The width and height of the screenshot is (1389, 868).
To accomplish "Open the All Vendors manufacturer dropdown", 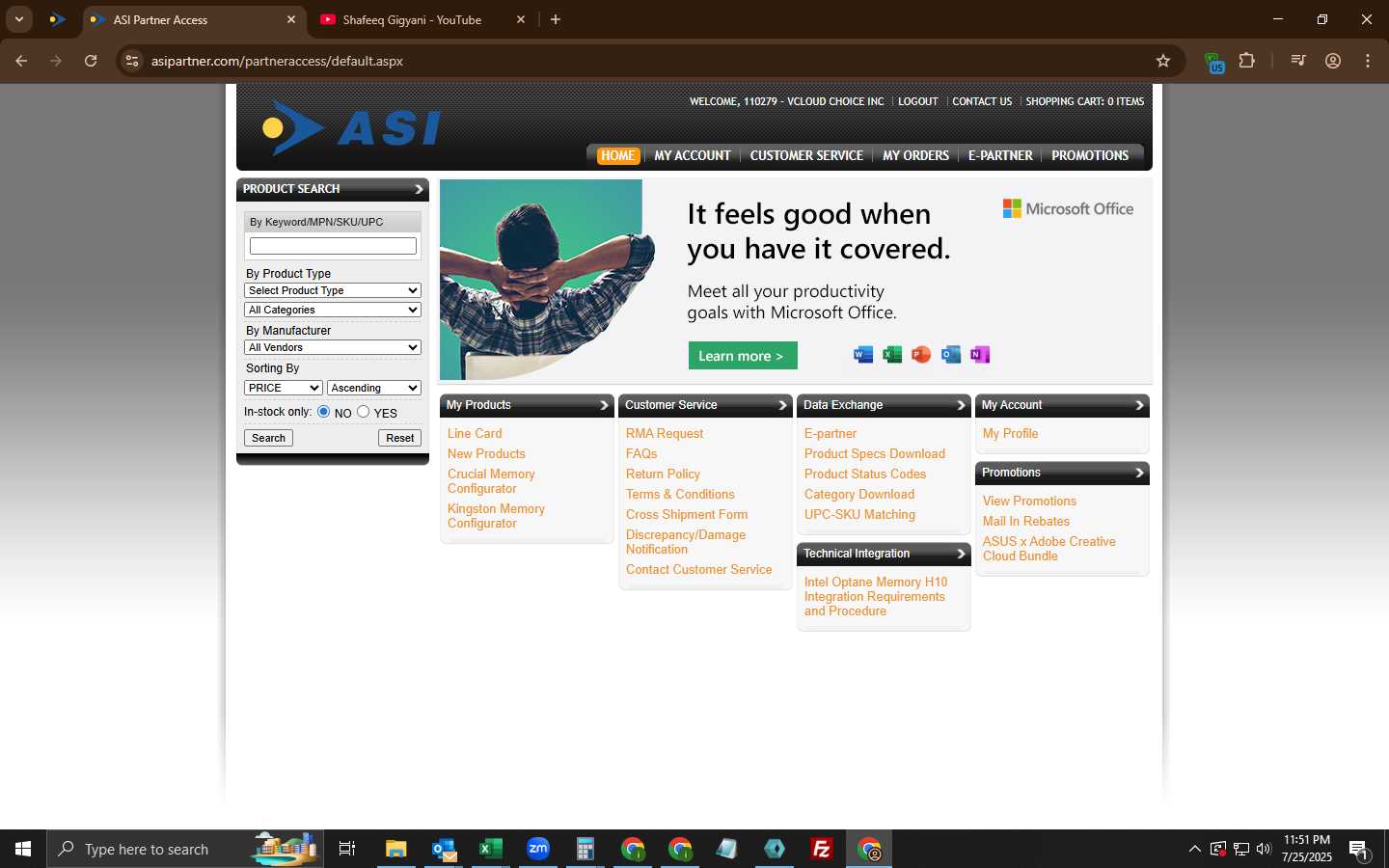I will 333,347.
